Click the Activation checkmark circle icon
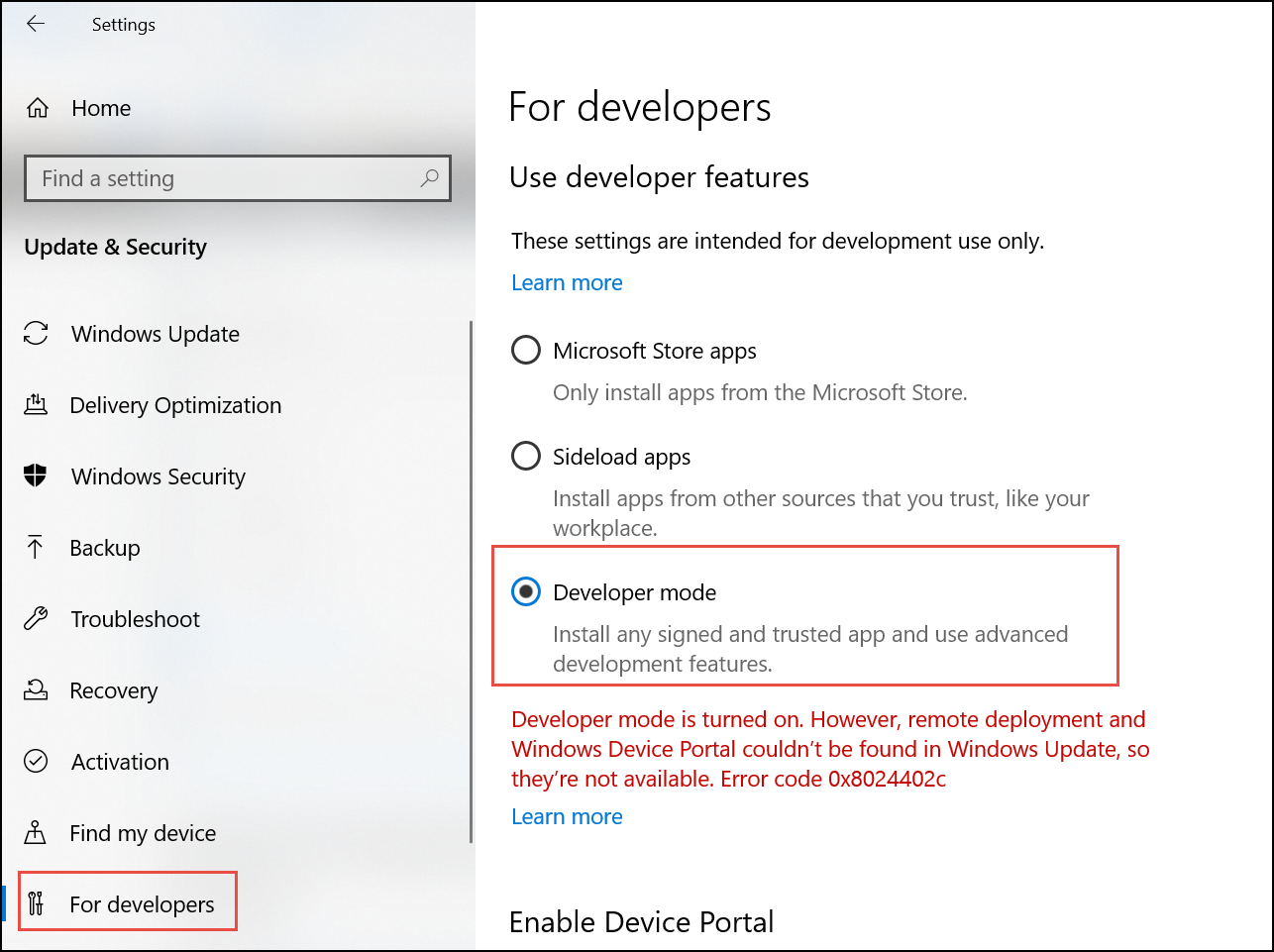This screenshot has width=1274, height=952. tap(36, 762)
